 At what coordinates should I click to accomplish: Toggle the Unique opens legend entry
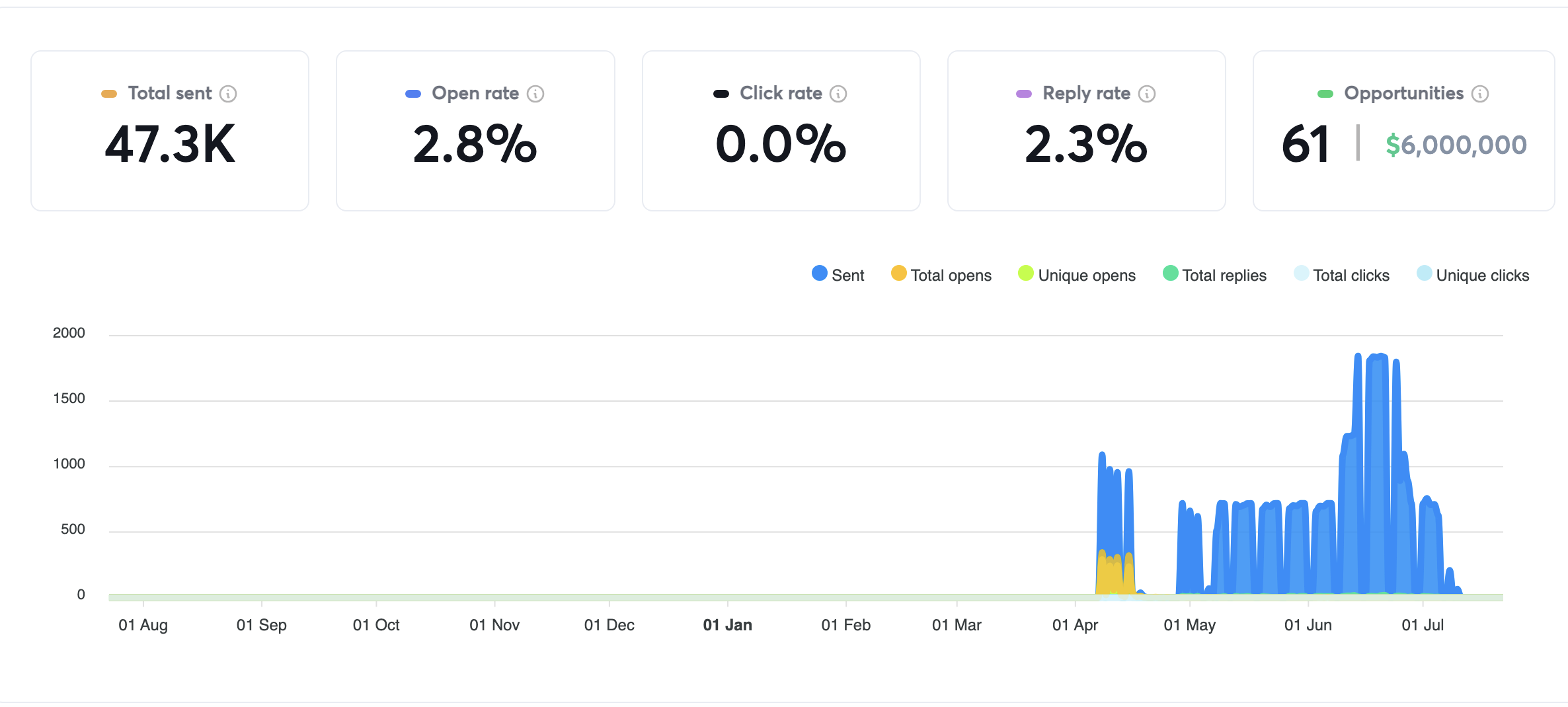coord(1077,275)
